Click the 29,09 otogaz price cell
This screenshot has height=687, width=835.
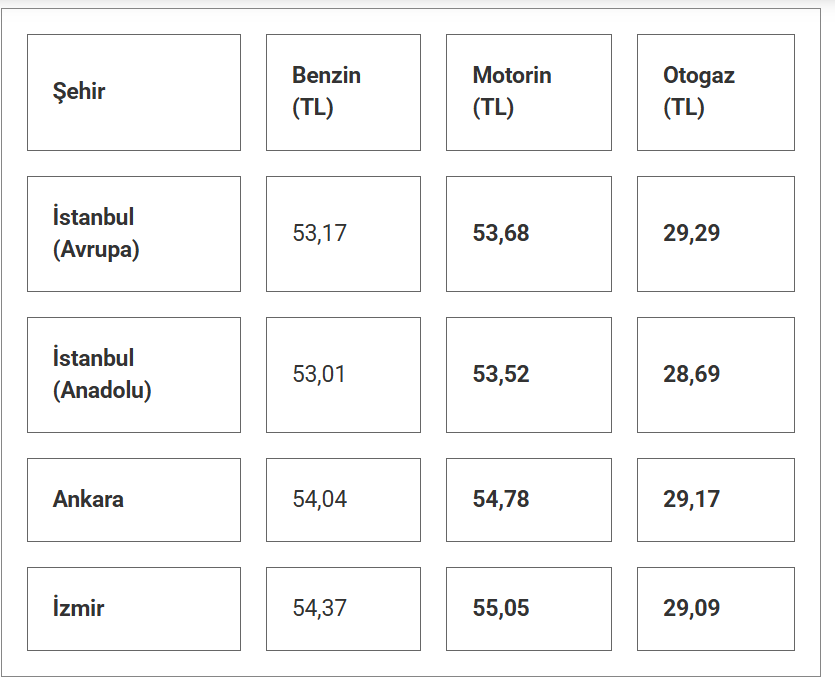tap(715, 608)
